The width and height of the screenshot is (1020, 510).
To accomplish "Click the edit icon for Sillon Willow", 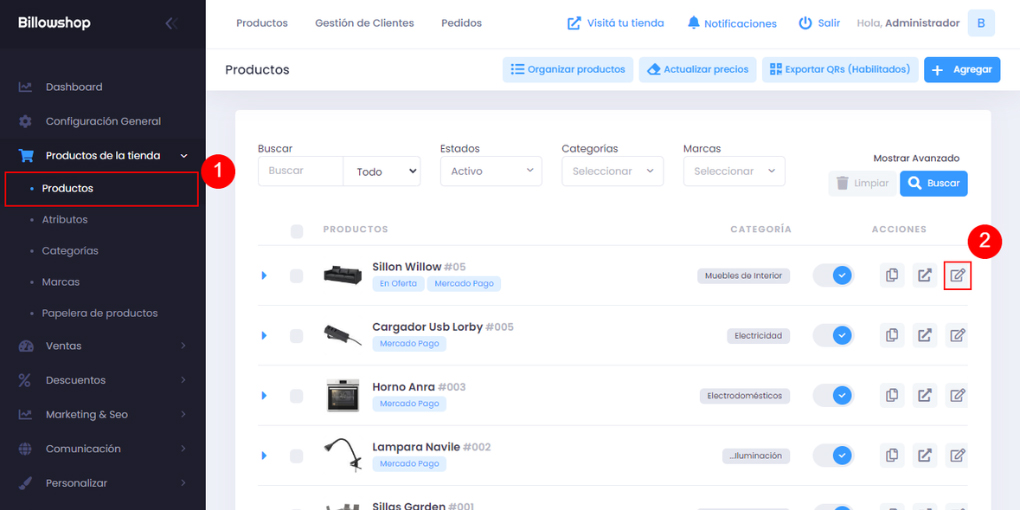I will 957,275.
